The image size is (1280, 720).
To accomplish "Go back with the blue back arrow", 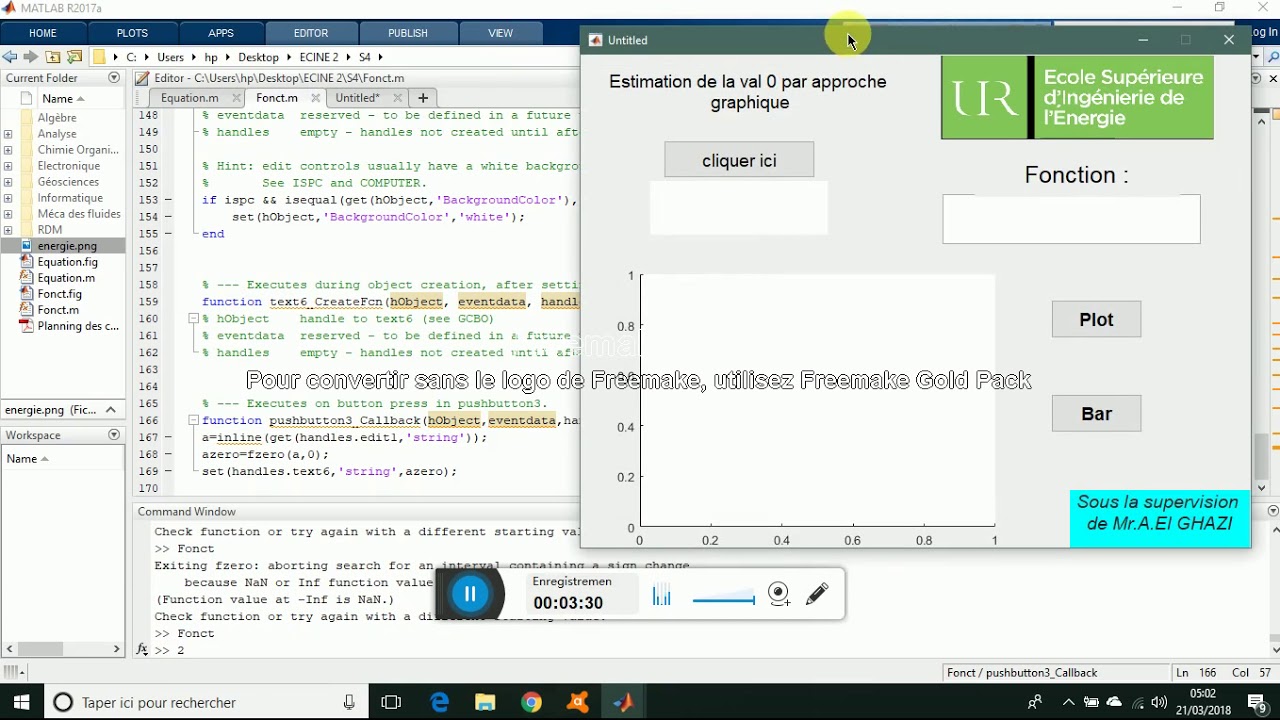I will (x=10, y=57).
